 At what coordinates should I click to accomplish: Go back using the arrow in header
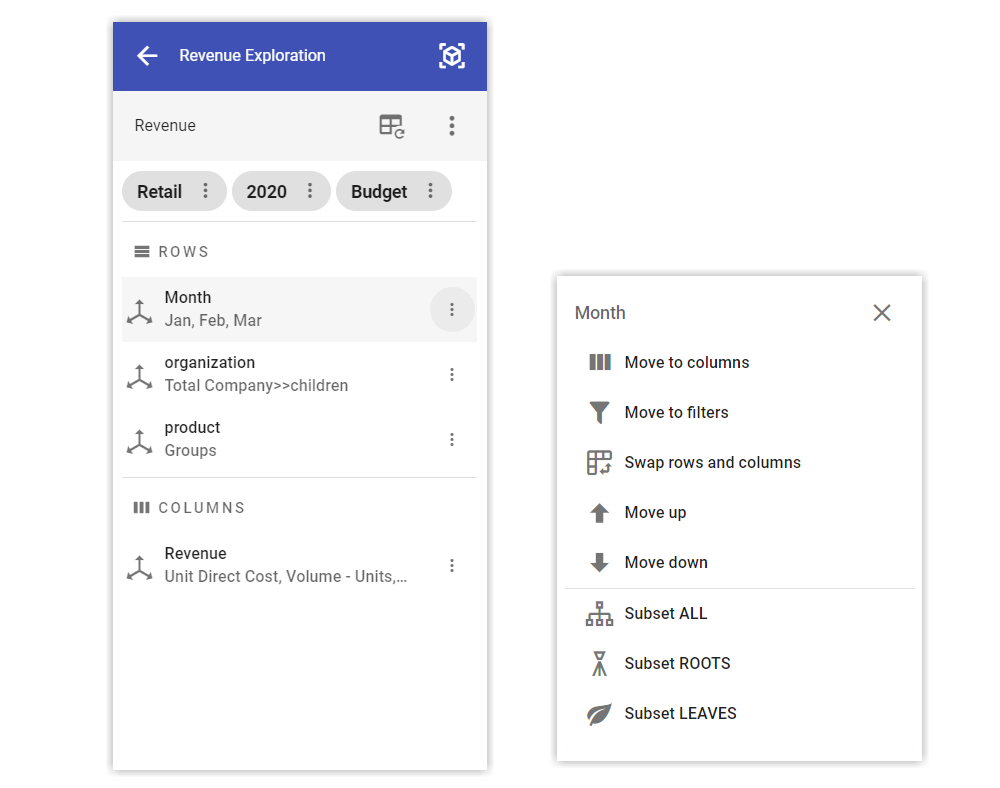(147, 55)
